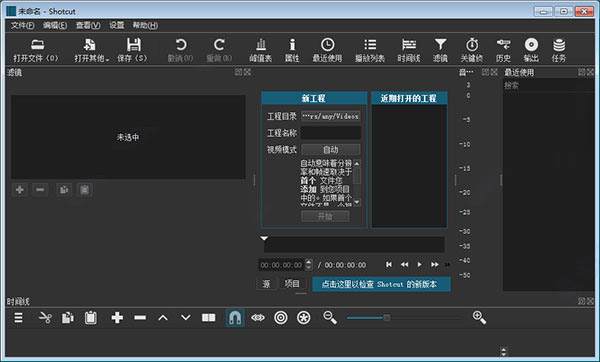Image resolution: width=600 pixels, height=362 pixels.
Task: Click the project name (工程名称) input field
Action: point(331,133)
